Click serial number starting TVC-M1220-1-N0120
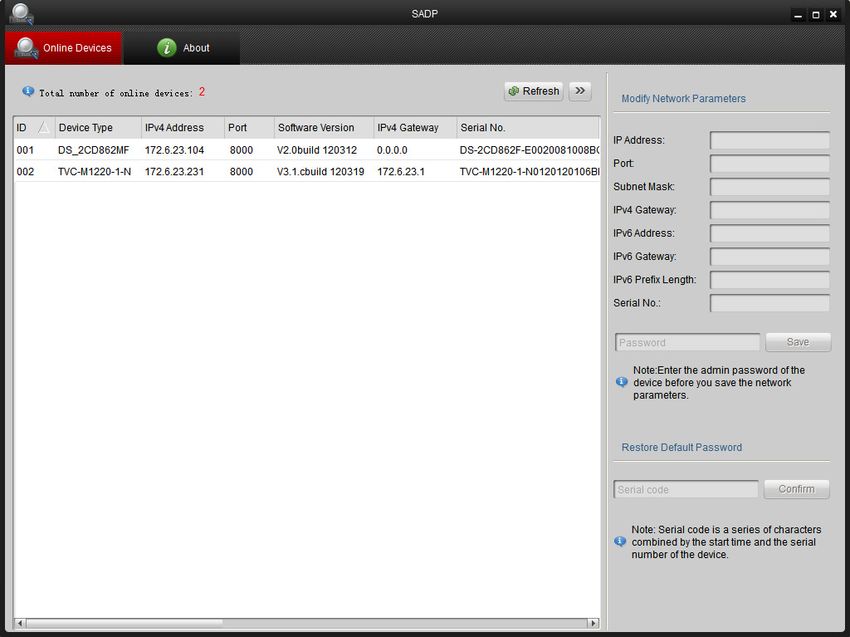850x637 pixels. 529,172
